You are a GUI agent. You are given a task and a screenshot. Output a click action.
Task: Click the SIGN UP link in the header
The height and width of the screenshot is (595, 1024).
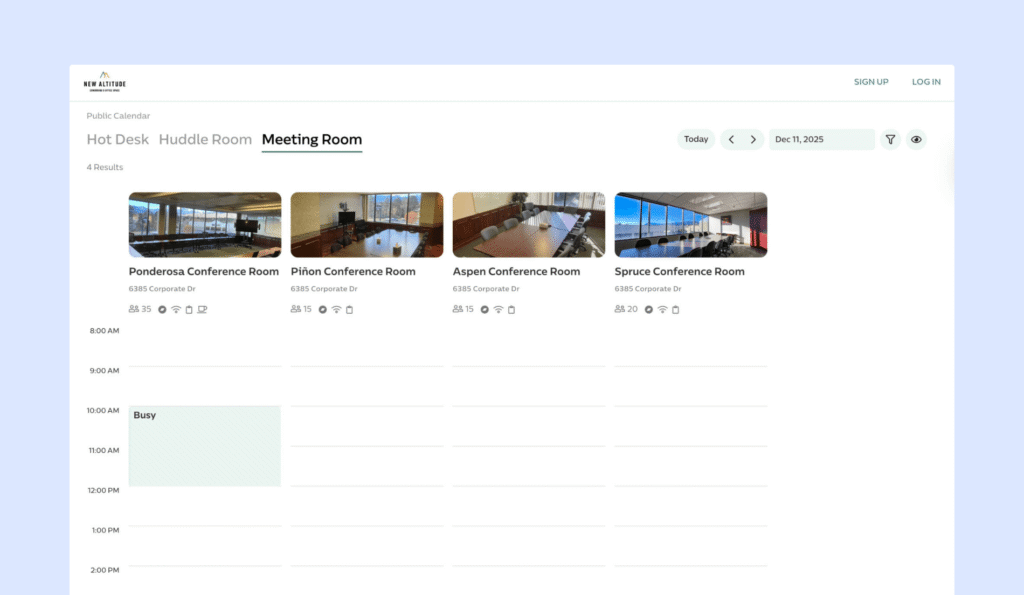871,81
